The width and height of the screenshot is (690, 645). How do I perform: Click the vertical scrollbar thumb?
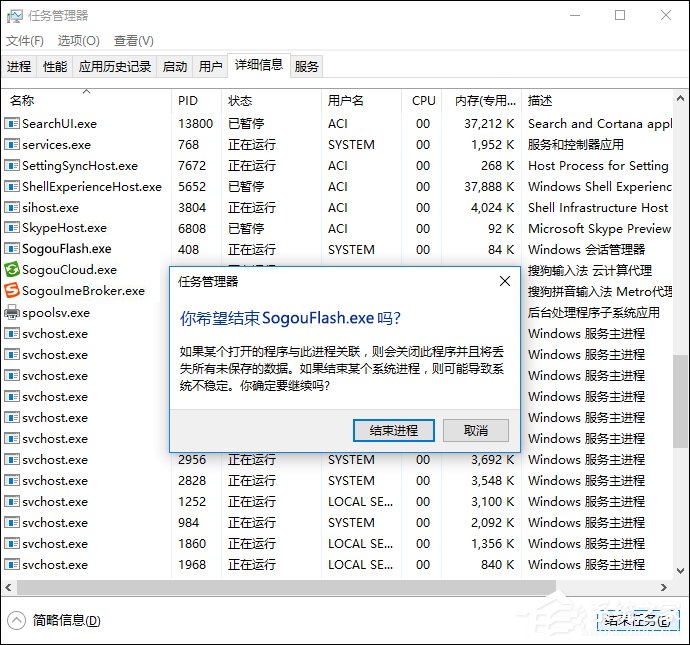(681, 400)
